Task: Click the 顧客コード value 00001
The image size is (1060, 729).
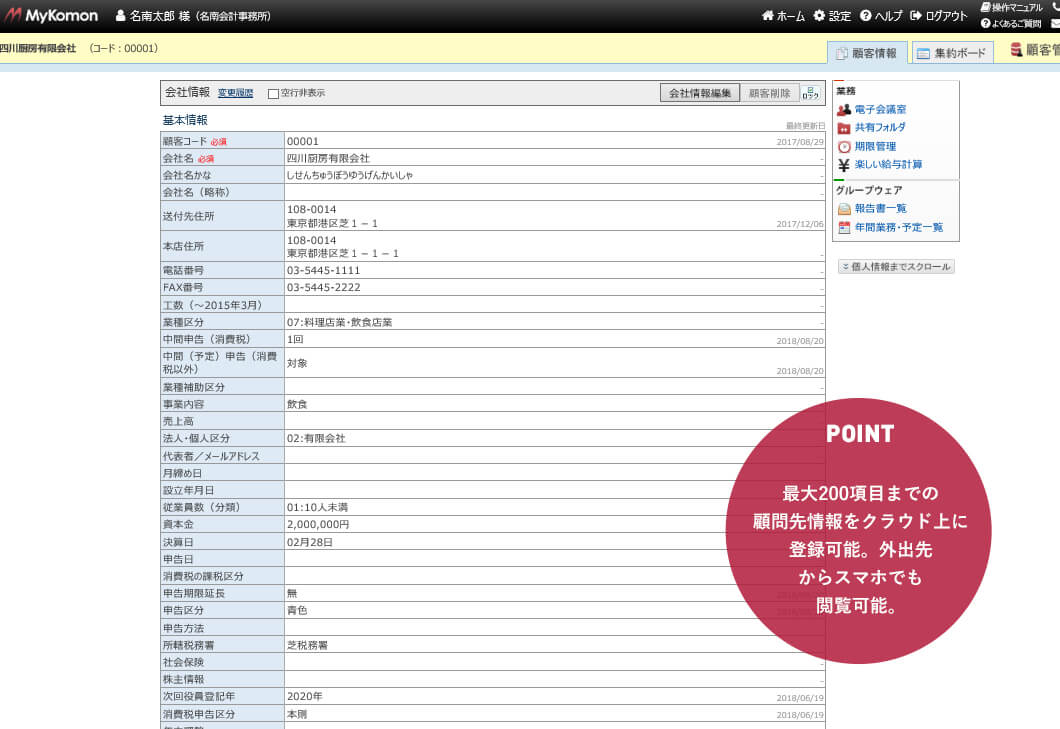Action: coord(302,141)
